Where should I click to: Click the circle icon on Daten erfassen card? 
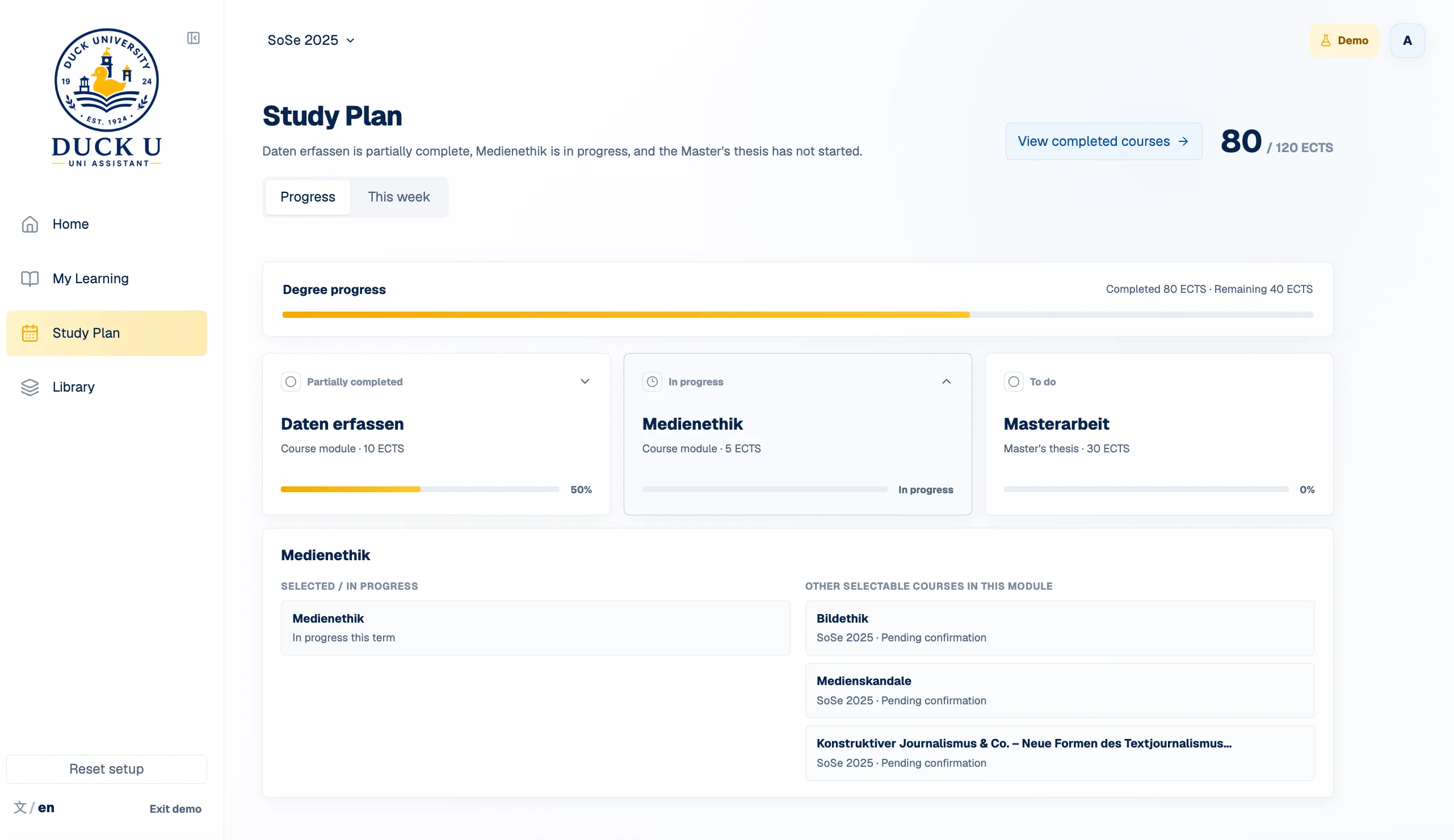tap(291, 381)
